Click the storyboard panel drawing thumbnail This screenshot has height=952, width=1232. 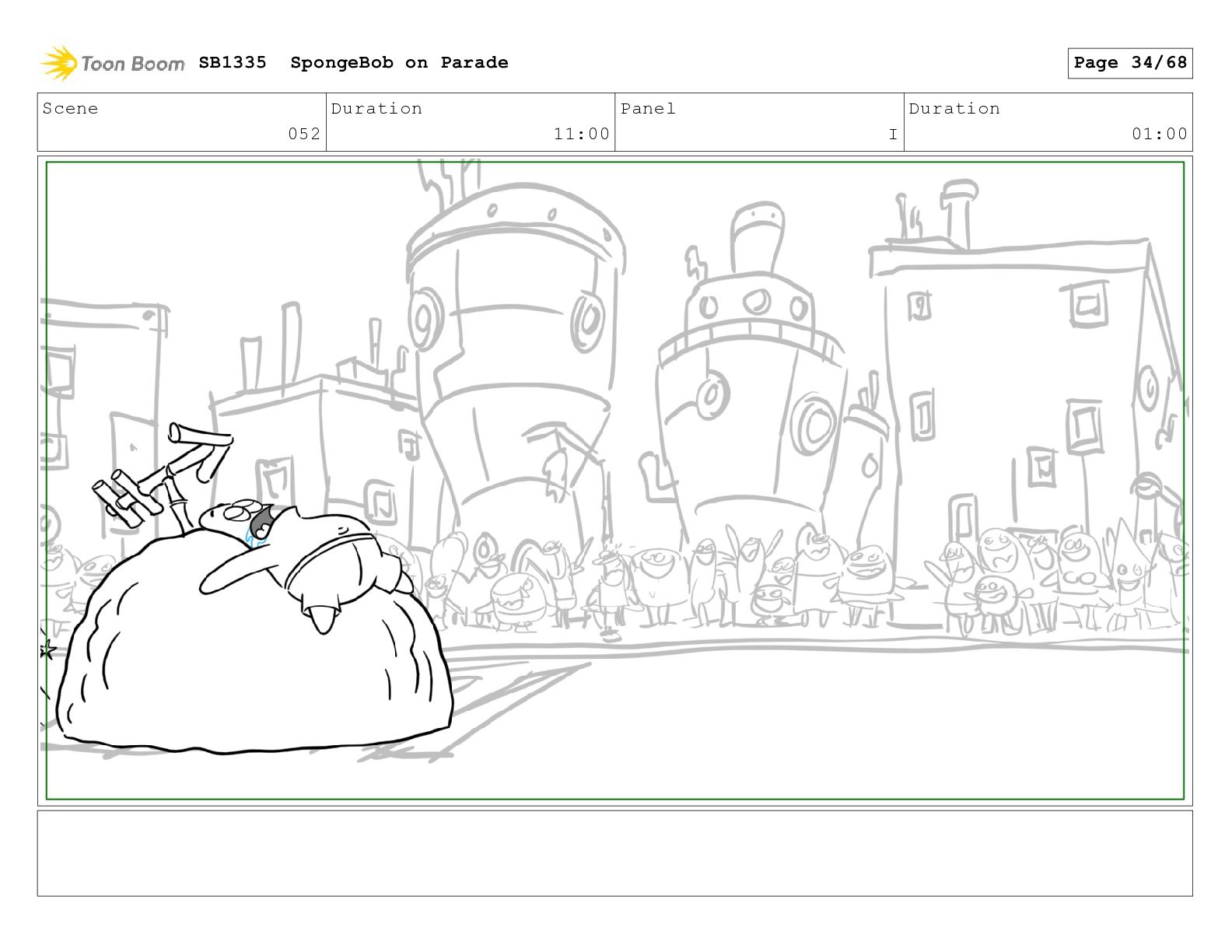[614, 481]
